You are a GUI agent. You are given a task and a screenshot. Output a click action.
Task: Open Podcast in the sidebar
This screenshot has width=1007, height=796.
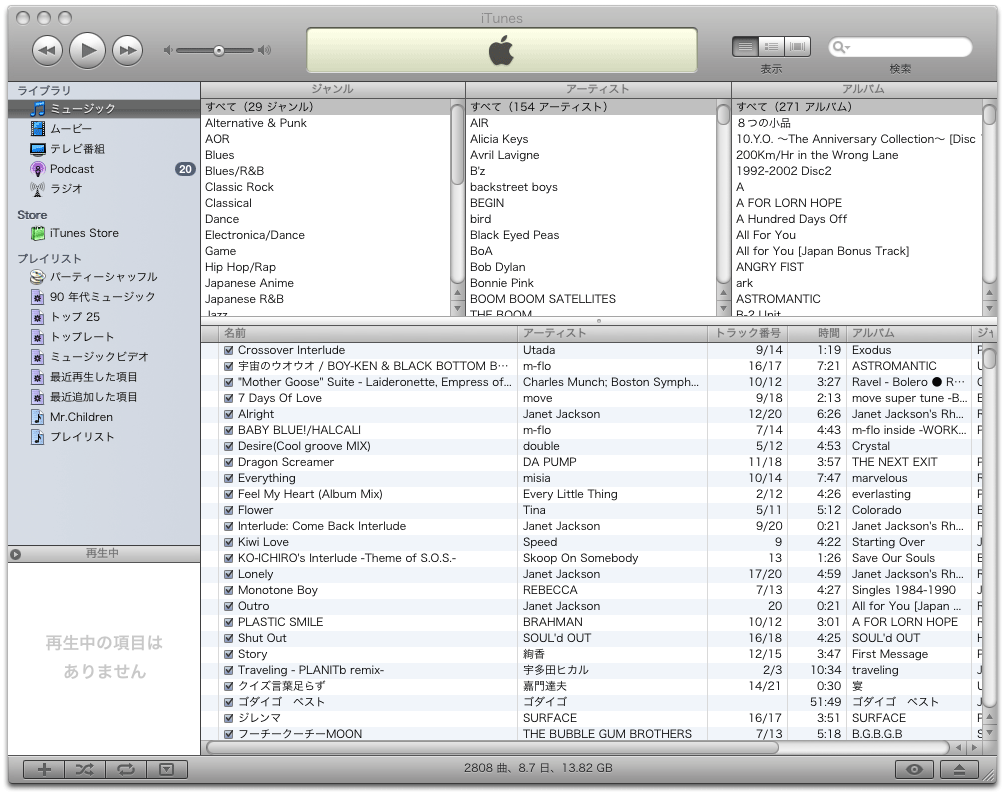[104, 169]
